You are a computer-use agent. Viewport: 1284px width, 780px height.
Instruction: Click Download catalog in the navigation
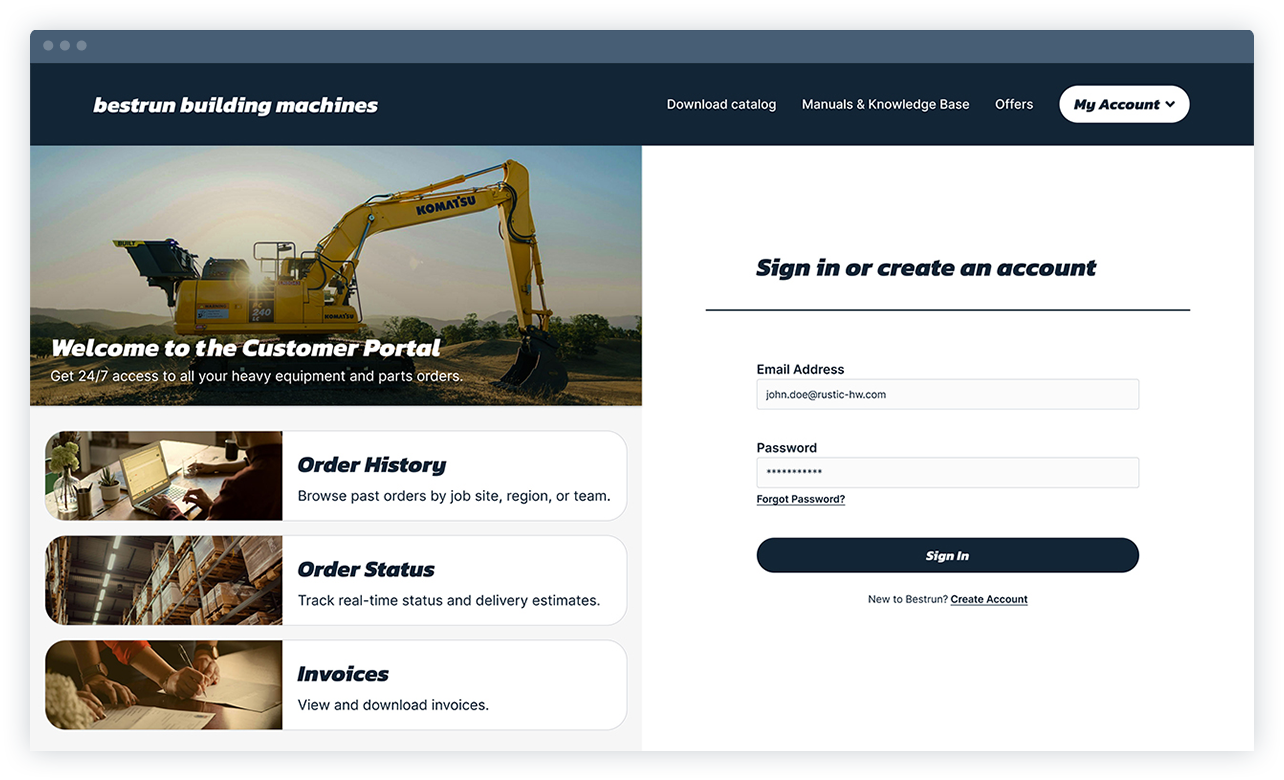tap(721, 104)
